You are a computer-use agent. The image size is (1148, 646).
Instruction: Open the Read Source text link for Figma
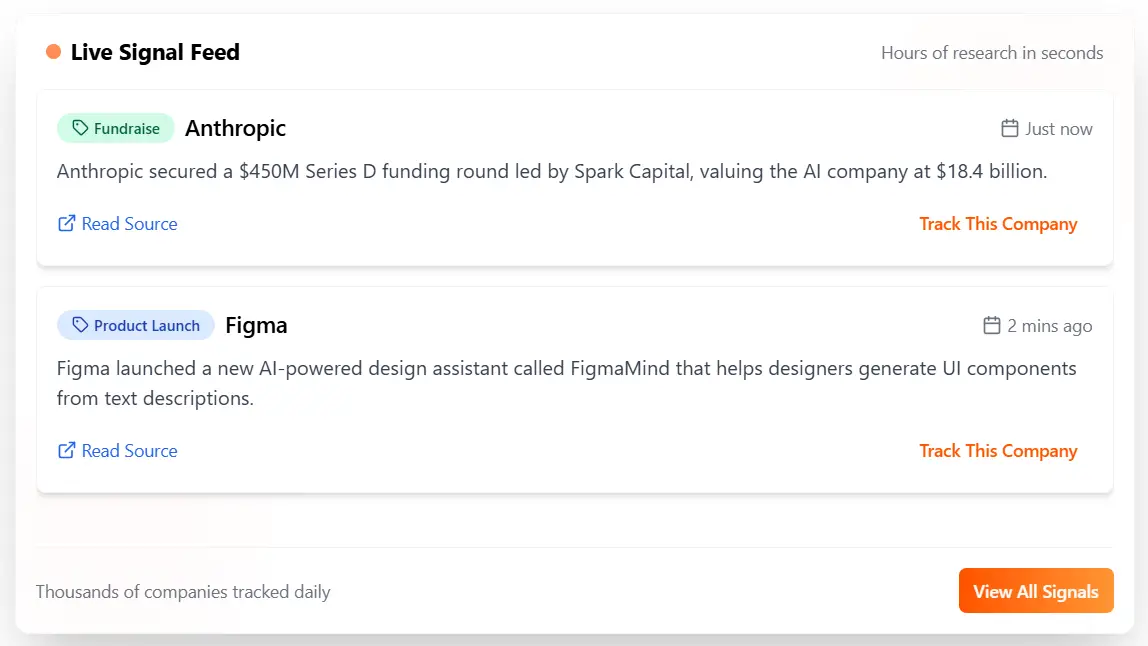(130, 451)
